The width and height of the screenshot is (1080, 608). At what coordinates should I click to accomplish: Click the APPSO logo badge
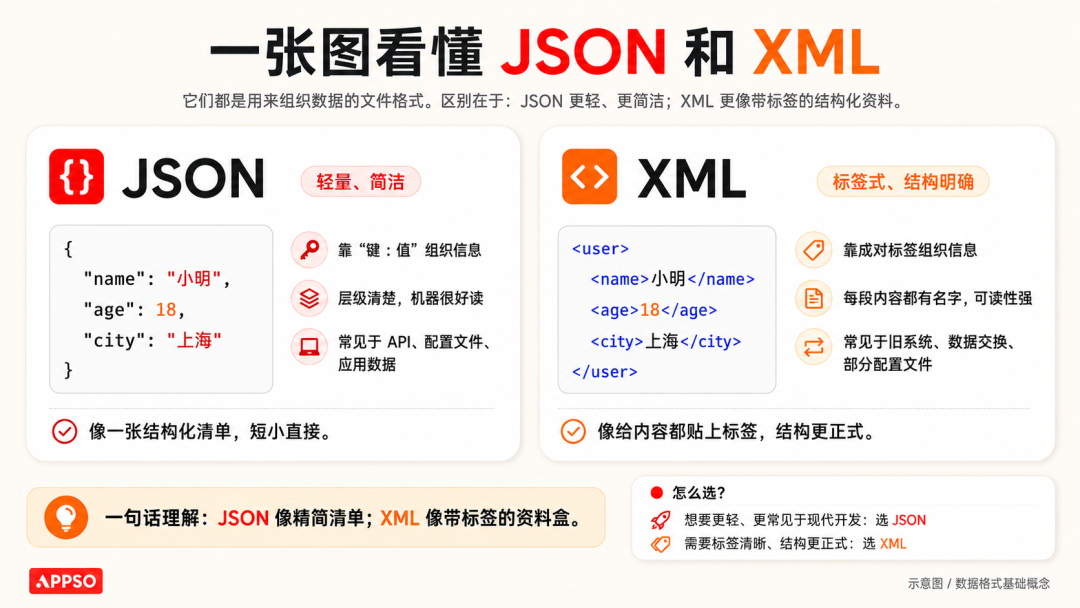point(66,581)
